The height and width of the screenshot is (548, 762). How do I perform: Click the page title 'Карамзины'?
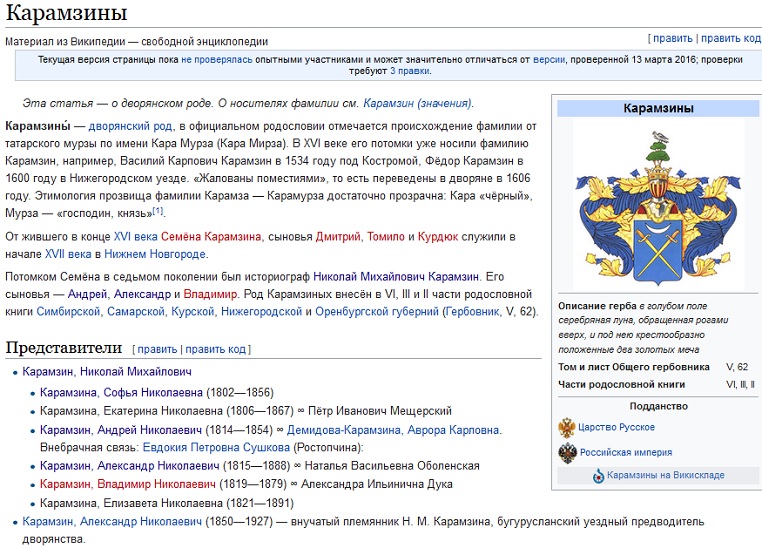[66, 13]
